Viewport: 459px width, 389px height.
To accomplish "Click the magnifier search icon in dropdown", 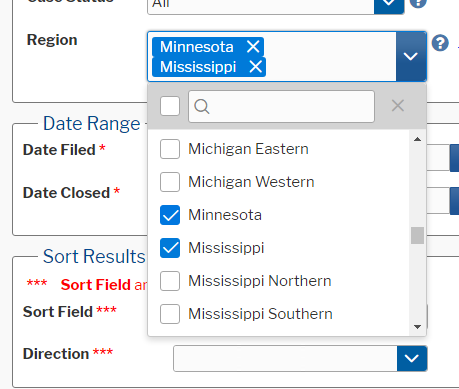I will click(x=202, y=107).
